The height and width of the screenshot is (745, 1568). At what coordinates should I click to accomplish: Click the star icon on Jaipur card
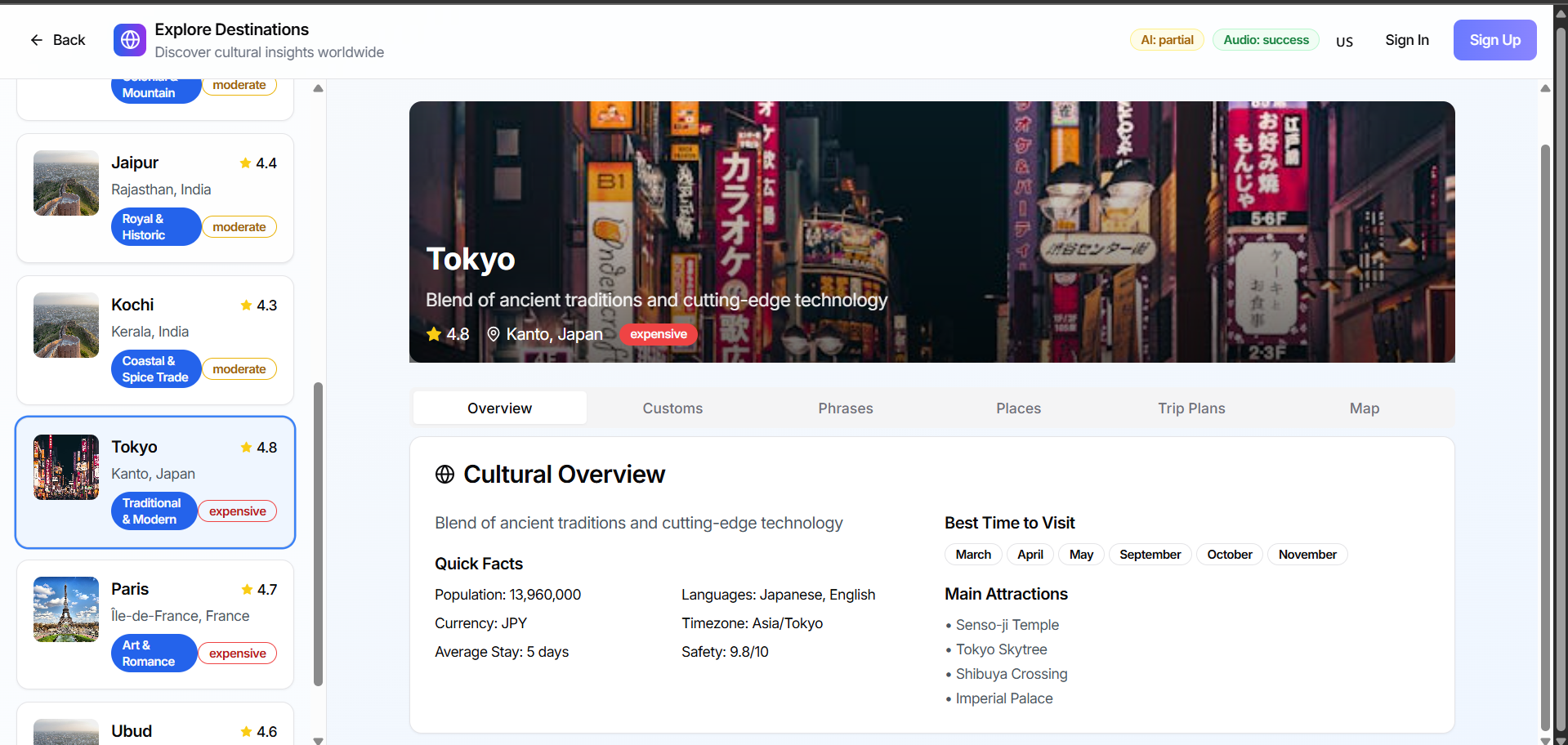point(245,163)
